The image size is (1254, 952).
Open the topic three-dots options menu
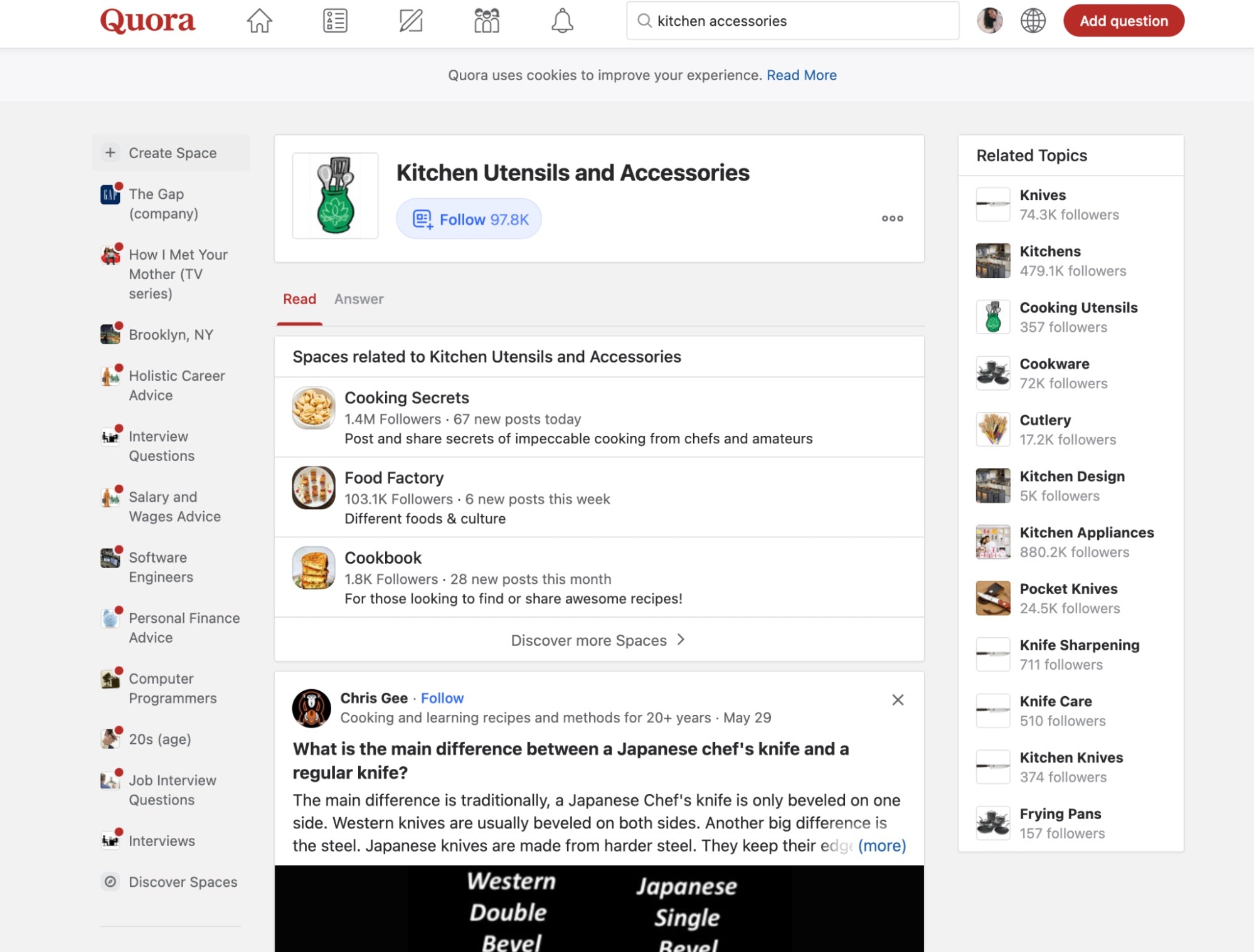click(x=892, y=218)
